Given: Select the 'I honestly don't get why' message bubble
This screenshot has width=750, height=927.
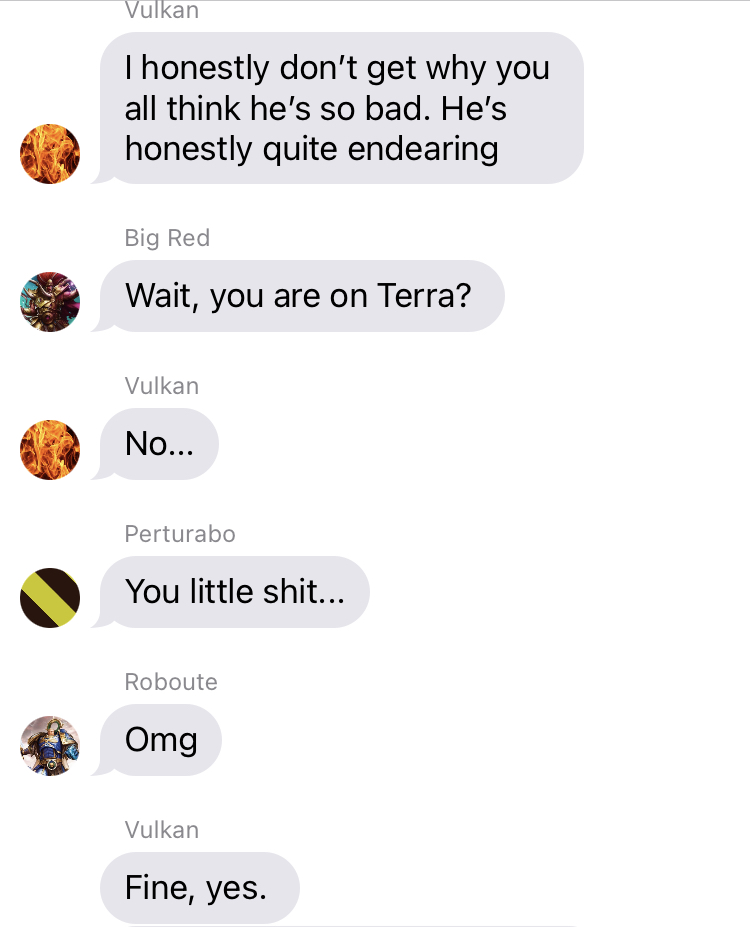Looking at the screenshot, I should pyautogui.click(x=342, y=108).
